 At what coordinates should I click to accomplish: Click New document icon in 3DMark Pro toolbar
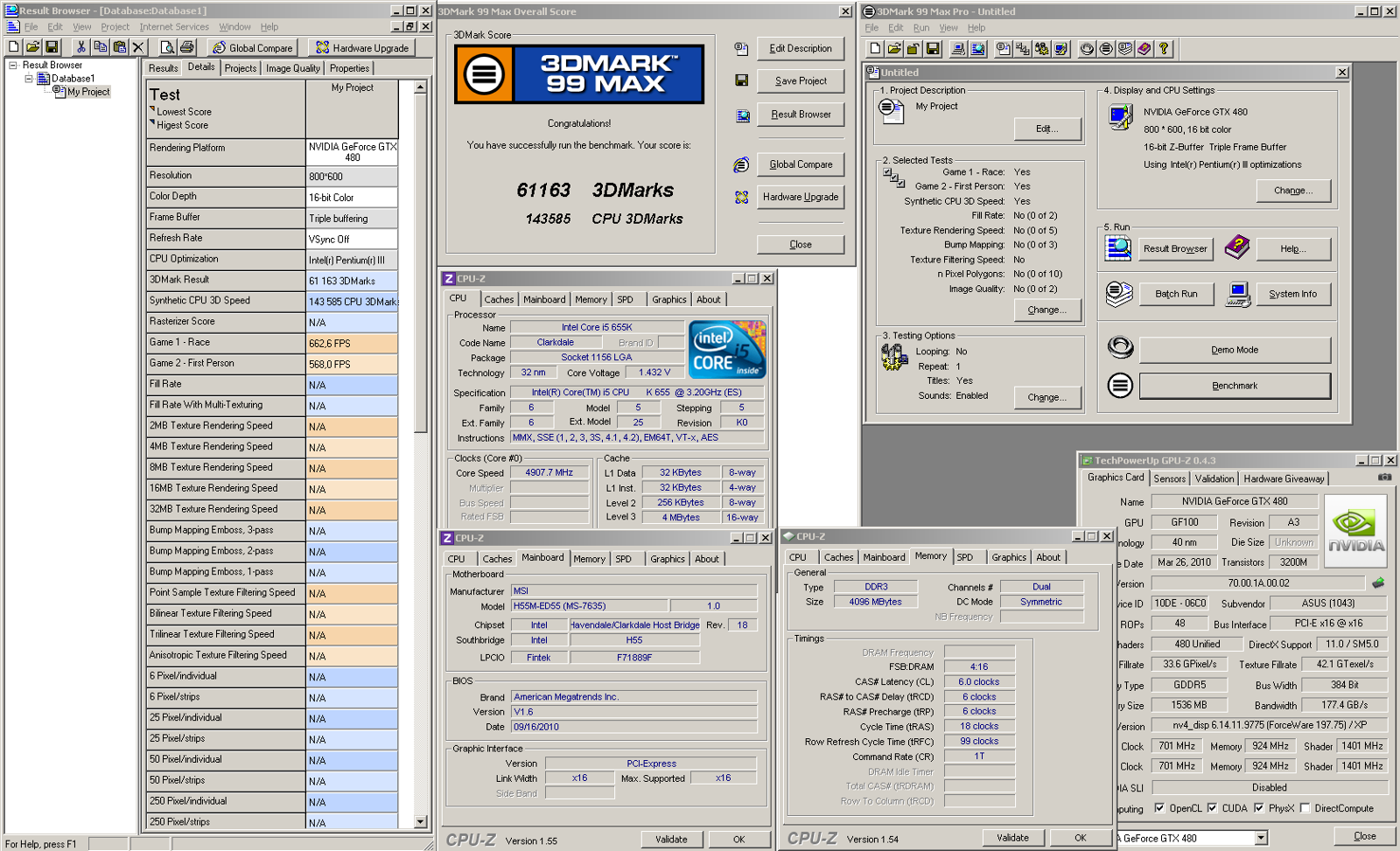tap(875, 49)
